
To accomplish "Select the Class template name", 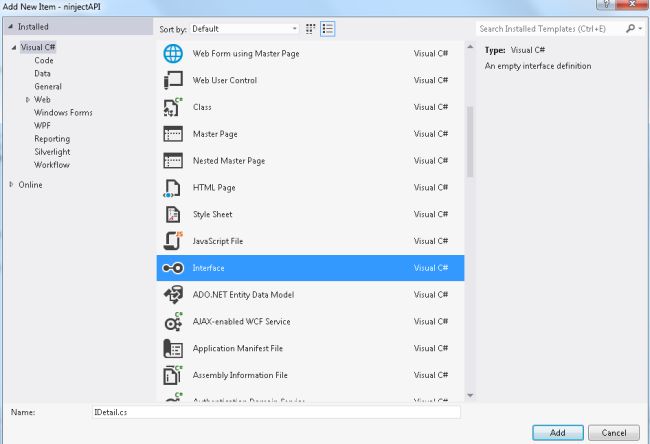I will coord(202,107).
